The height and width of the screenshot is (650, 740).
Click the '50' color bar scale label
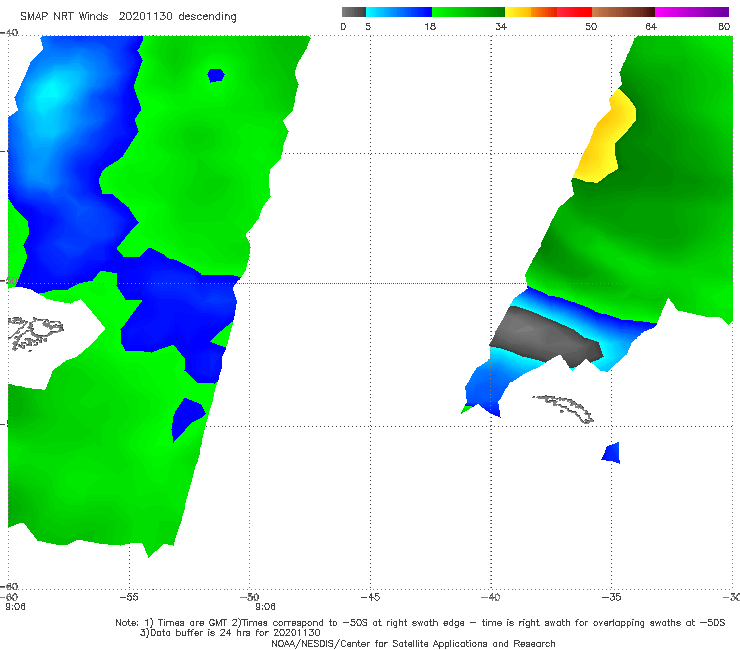[591, 26]
